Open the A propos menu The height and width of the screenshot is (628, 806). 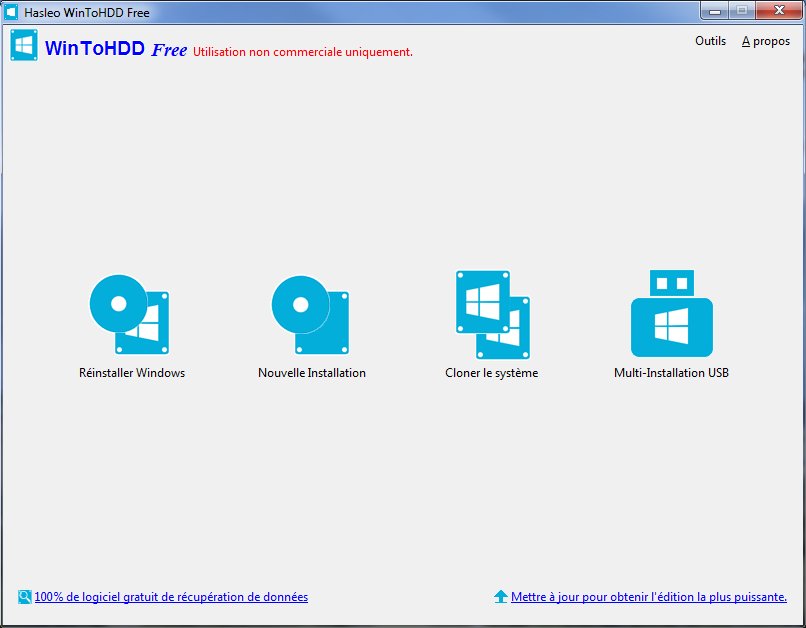click(x=765, y=41)
